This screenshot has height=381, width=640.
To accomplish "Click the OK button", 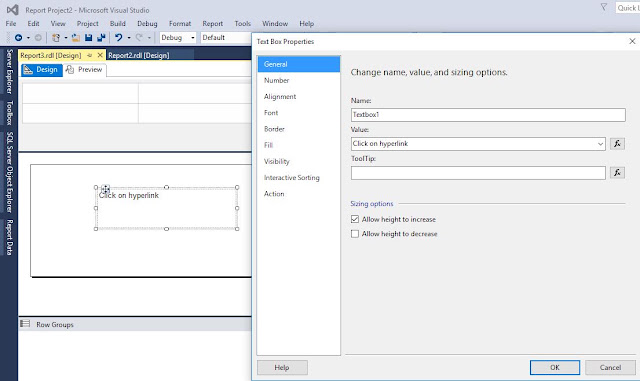I will [x=555, y=368].
